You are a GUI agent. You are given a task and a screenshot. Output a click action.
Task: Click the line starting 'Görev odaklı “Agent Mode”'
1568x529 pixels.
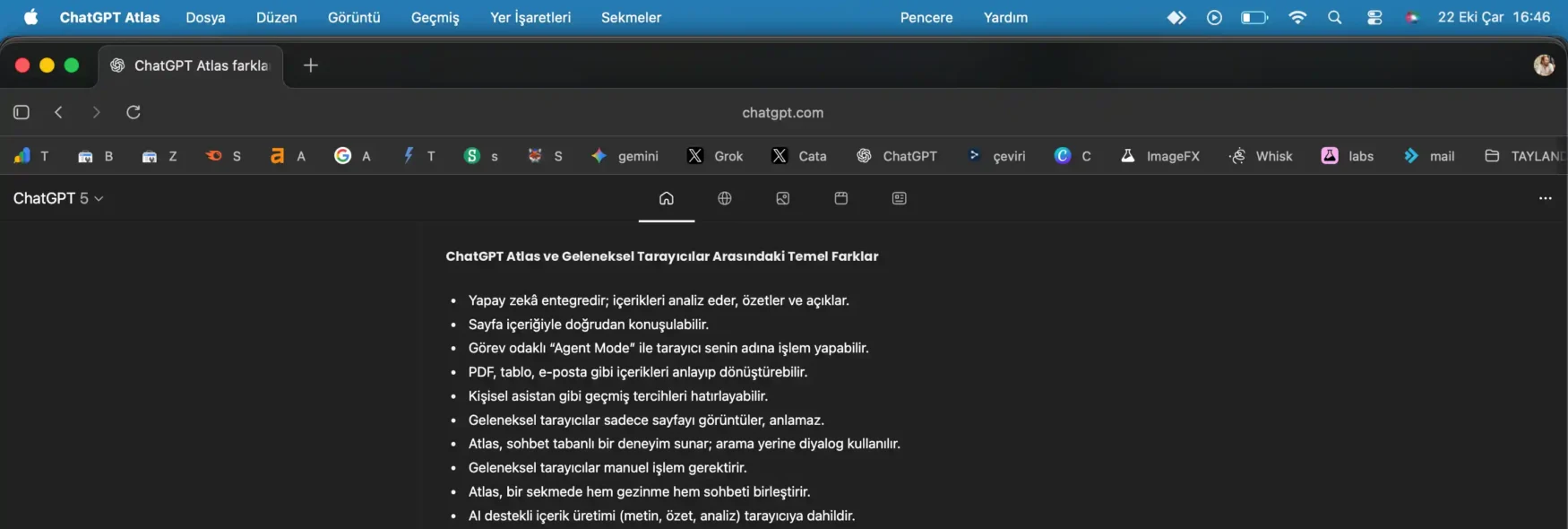pos(668,348)
